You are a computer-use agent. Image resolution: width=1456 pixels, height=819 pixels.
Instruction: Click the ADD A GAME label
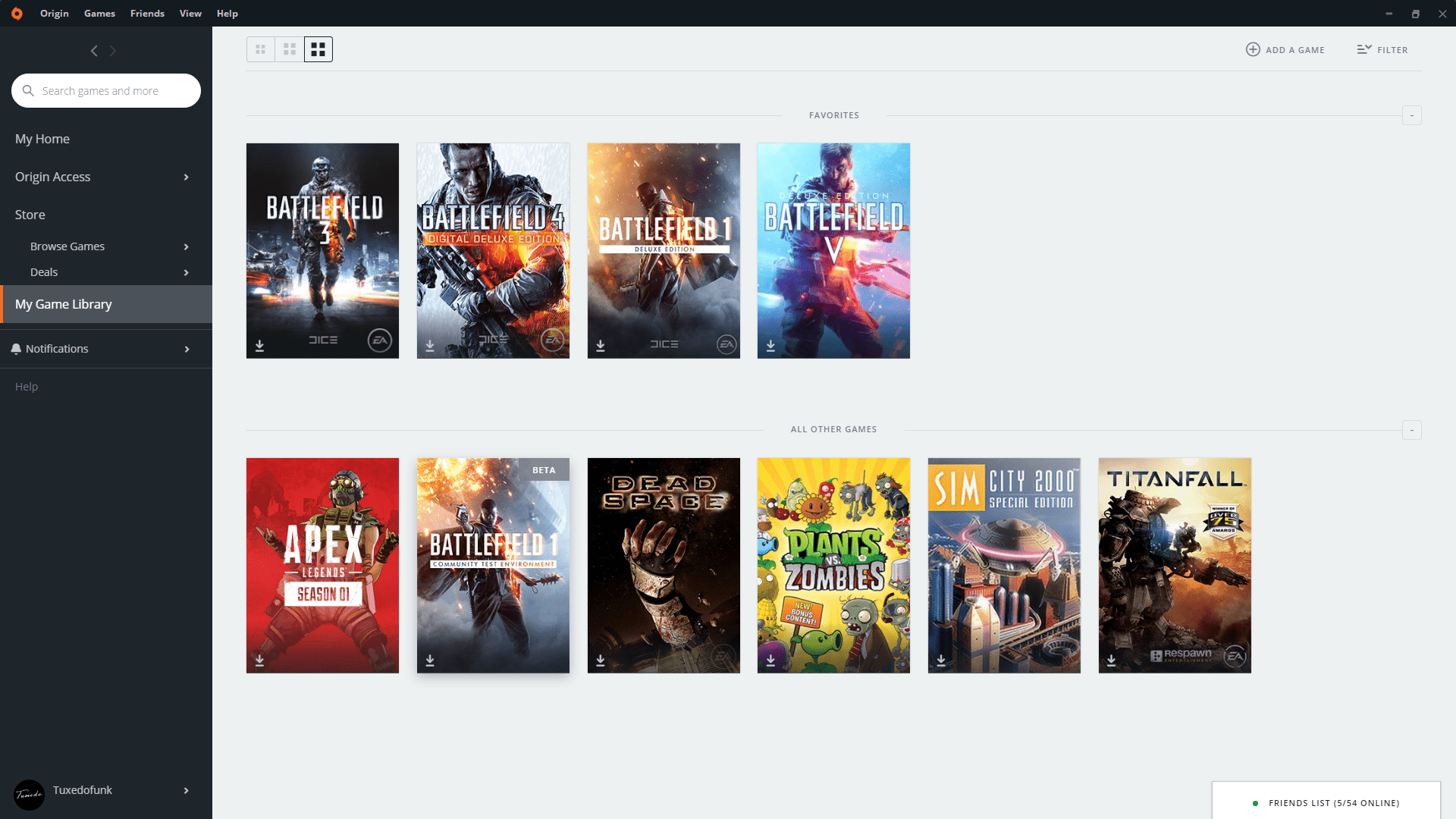pos(1295,50)
